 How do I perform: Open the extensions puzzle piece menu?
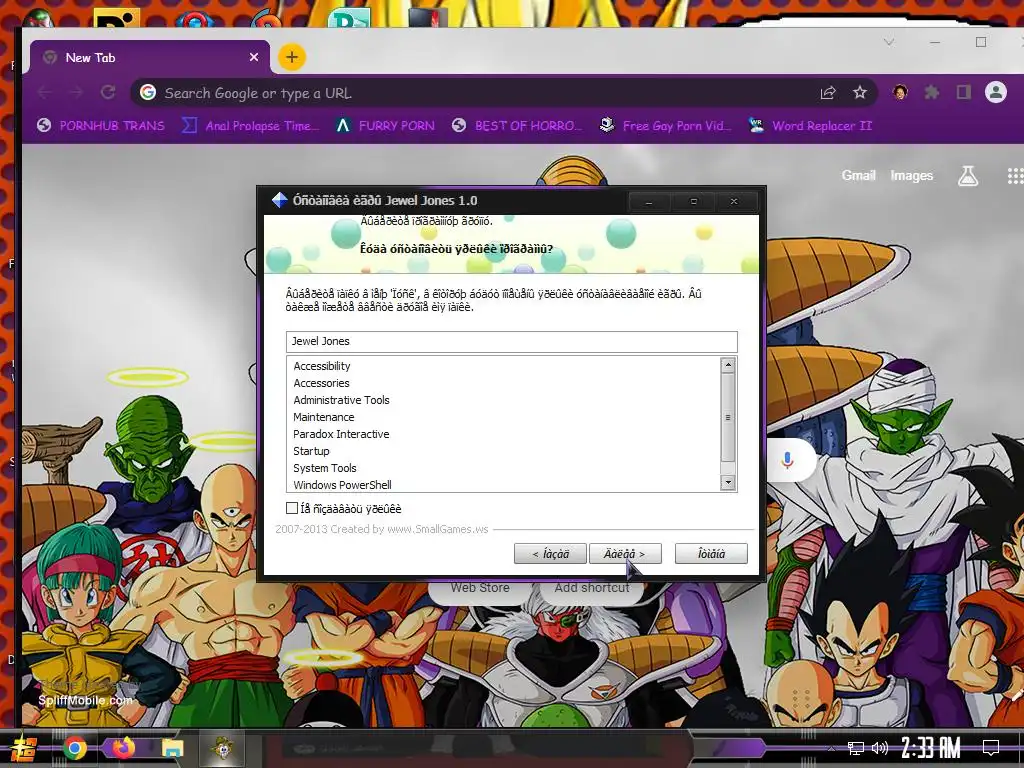(x=932, y=93)
